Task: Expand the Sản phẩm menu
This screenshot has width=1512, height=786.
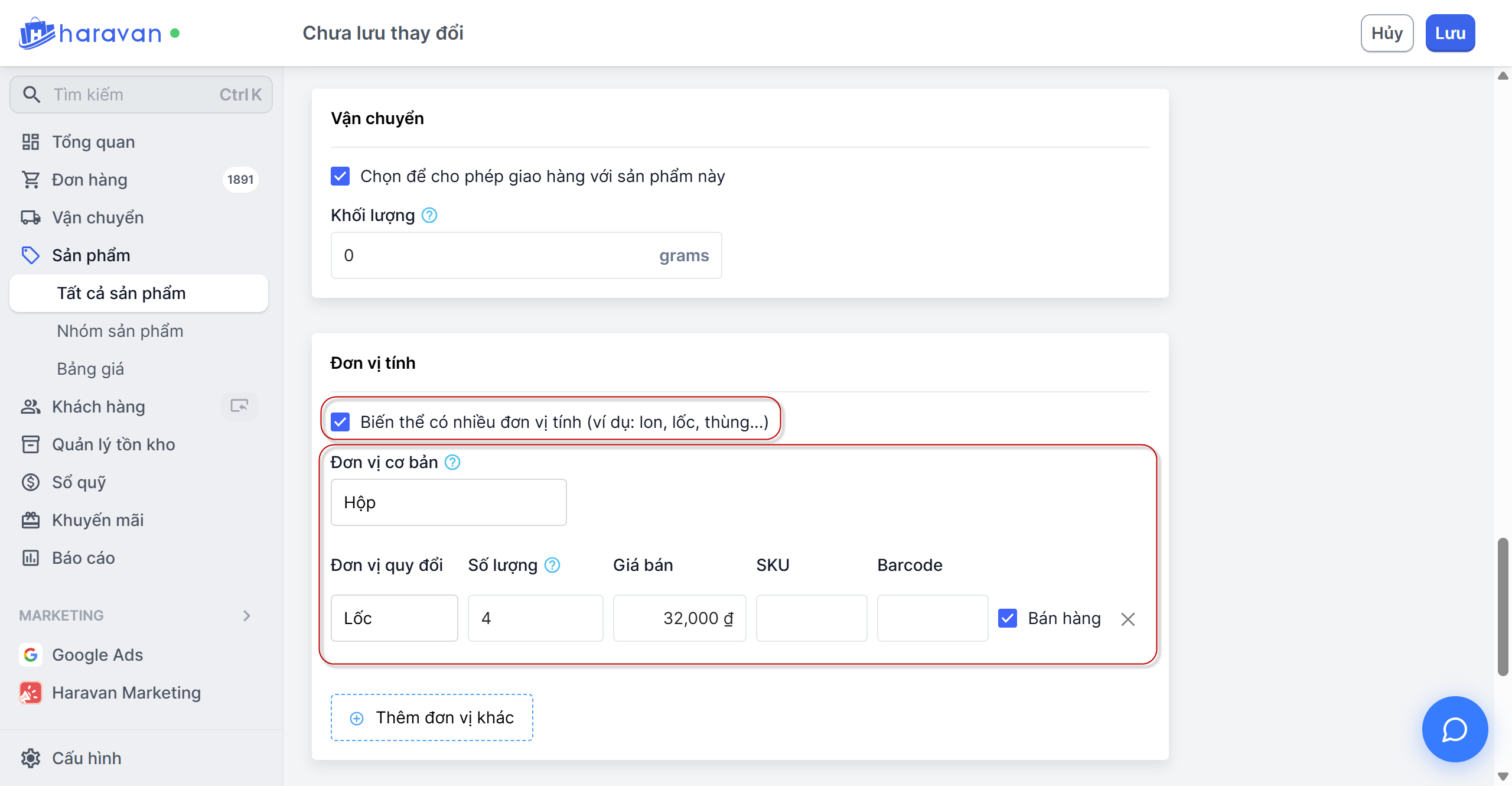Action: coord(91,255)
